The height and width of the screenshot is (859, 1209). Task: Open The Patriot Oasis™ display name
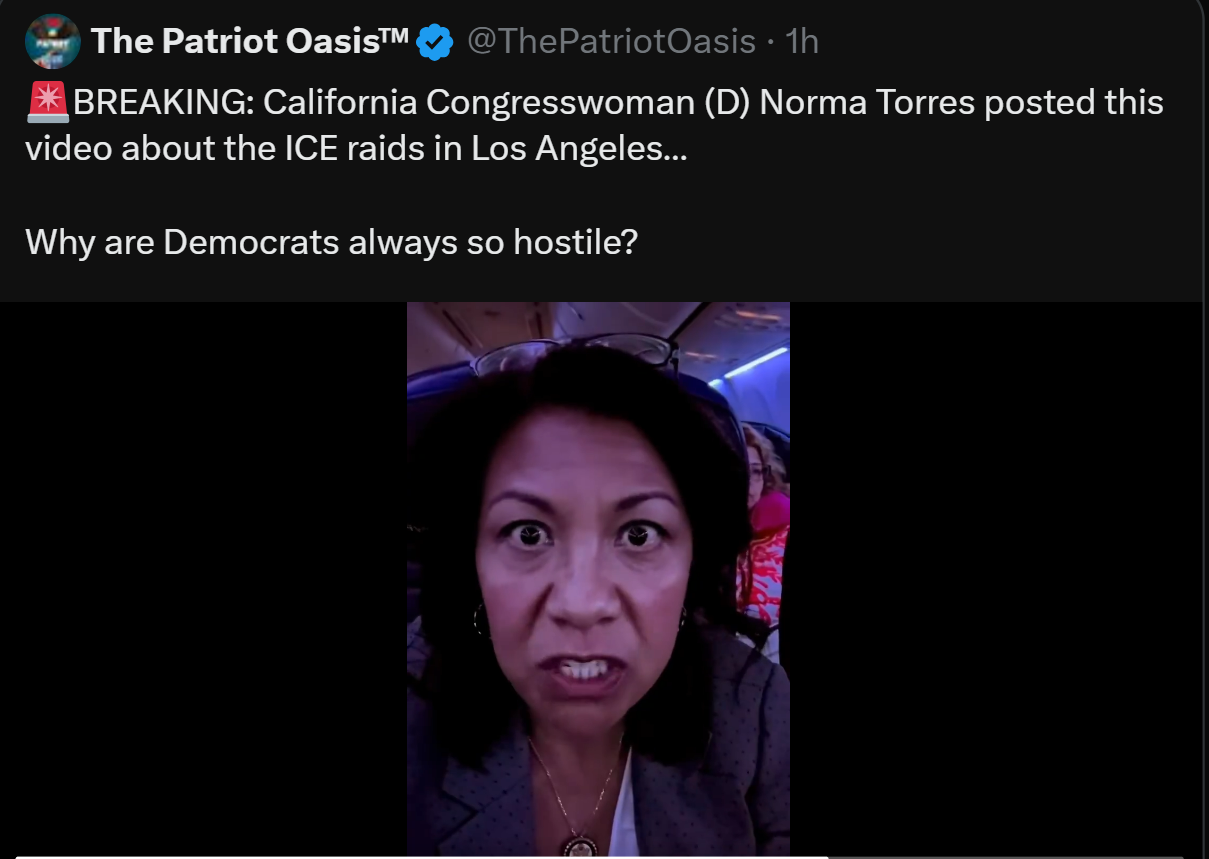pos(250,41)
